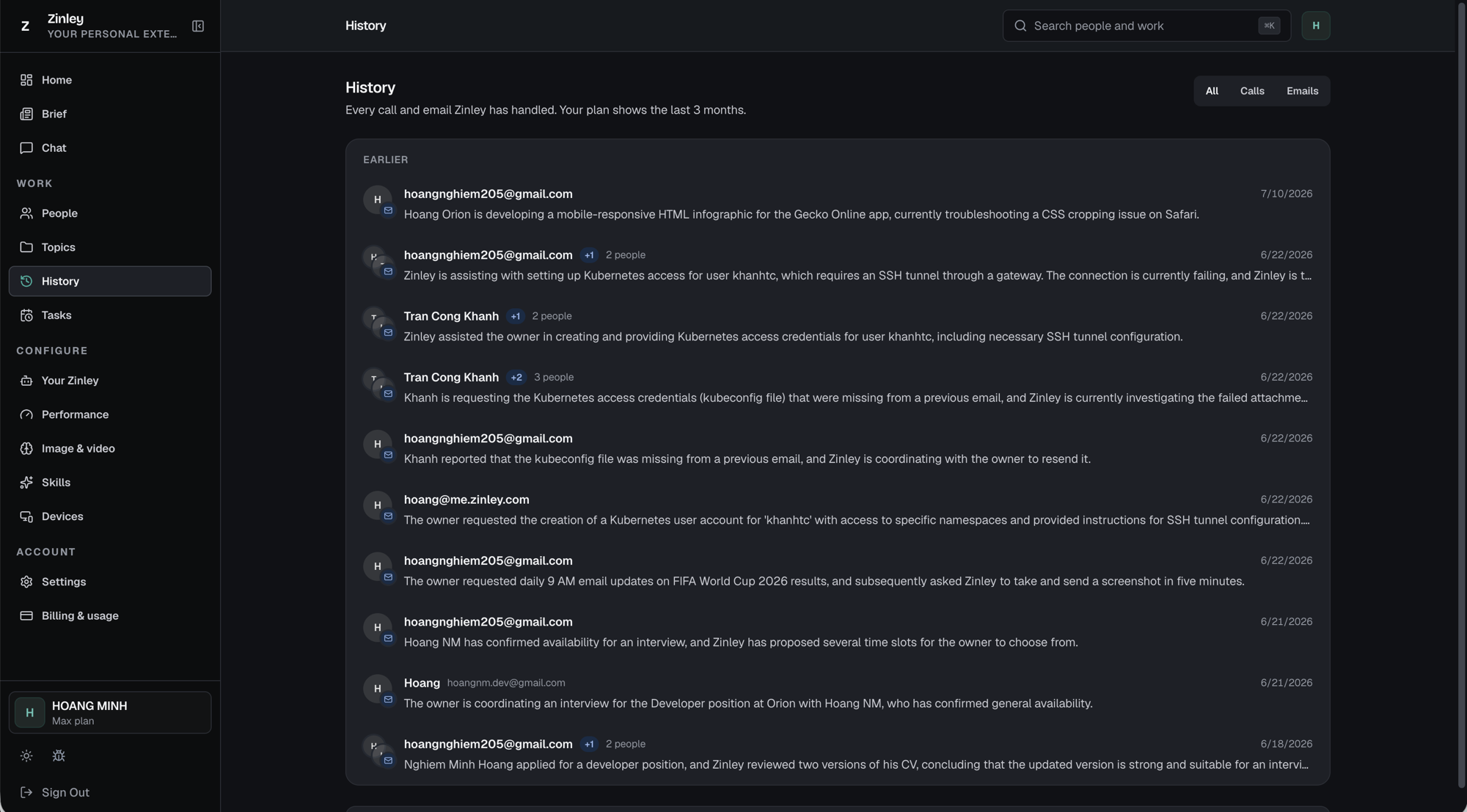Click +1 badge on the 6/18/2026 entry

click(x=589, y=744)
